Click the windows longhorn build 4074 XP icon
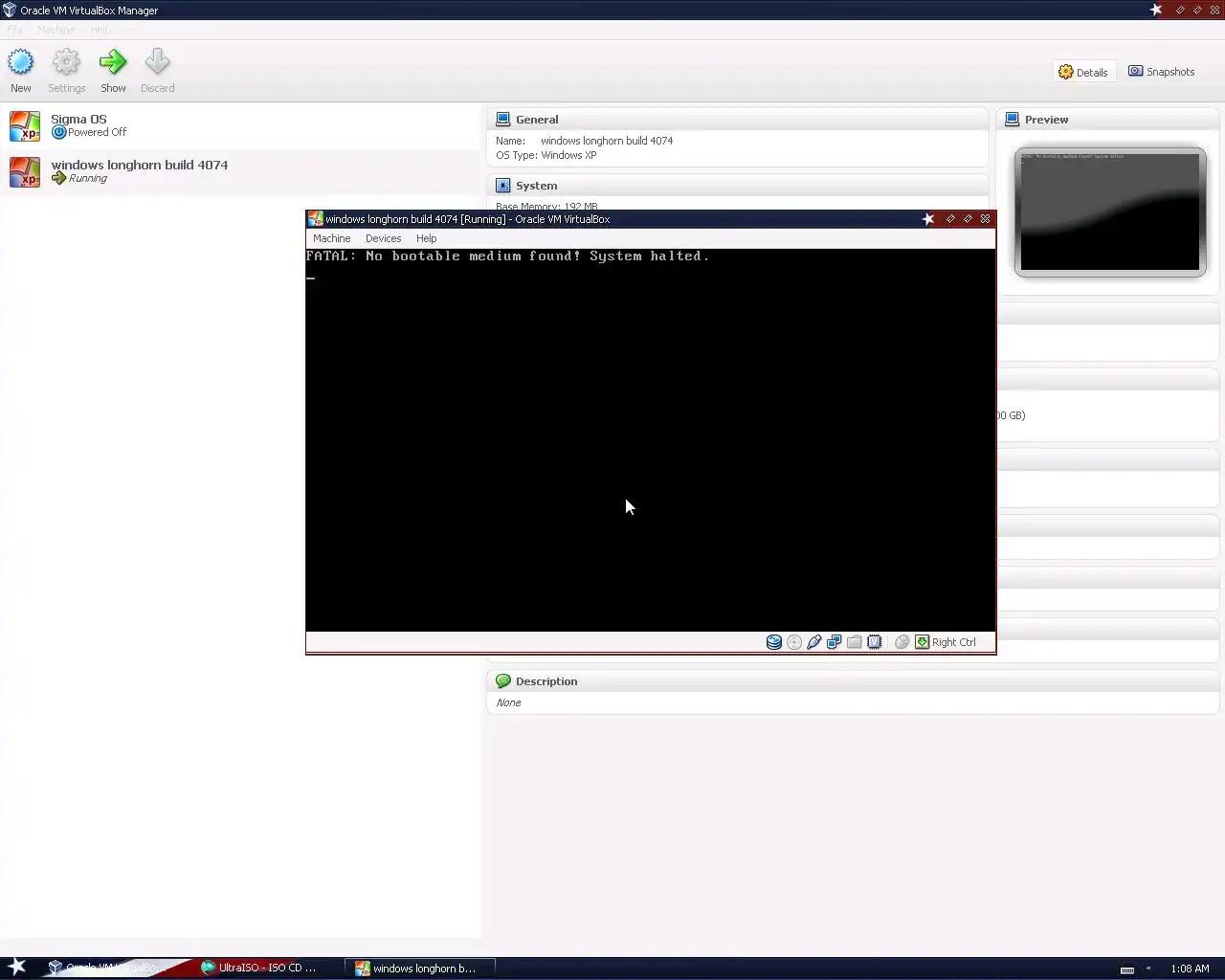 tap(25, 172)
